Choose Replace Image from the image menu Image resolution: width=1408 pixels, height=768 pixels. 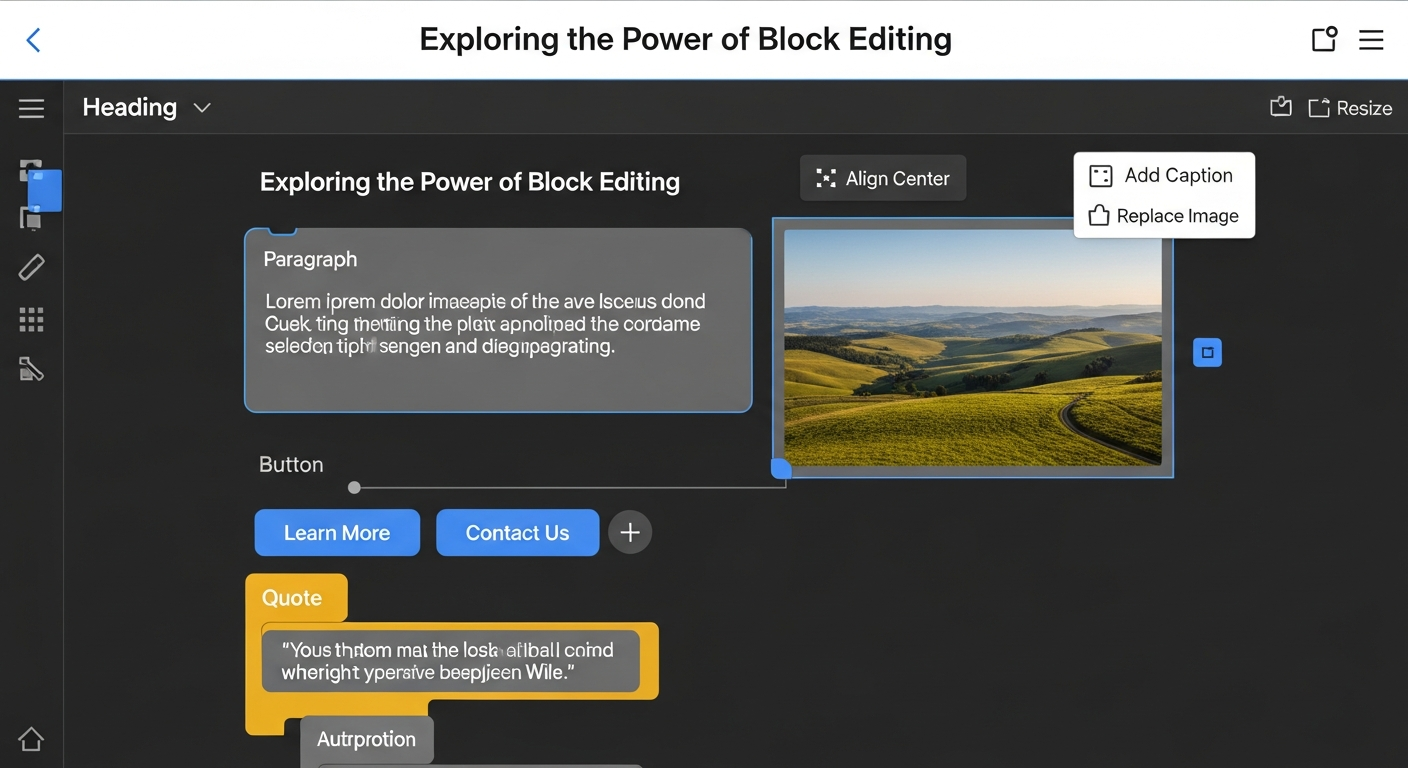1164,216
